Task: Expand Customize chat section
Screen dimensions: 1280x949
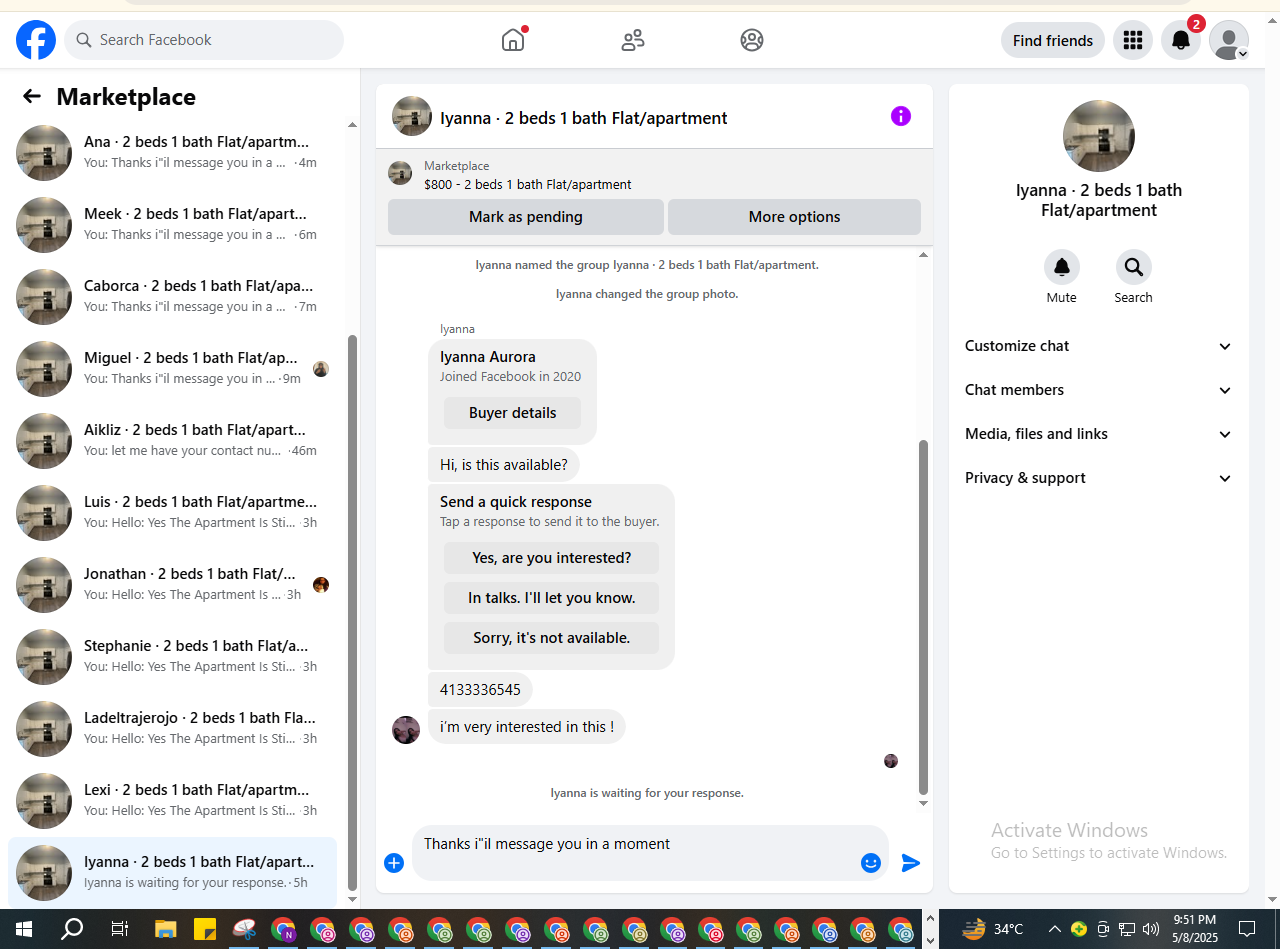Action: (x=1099, y=346)
